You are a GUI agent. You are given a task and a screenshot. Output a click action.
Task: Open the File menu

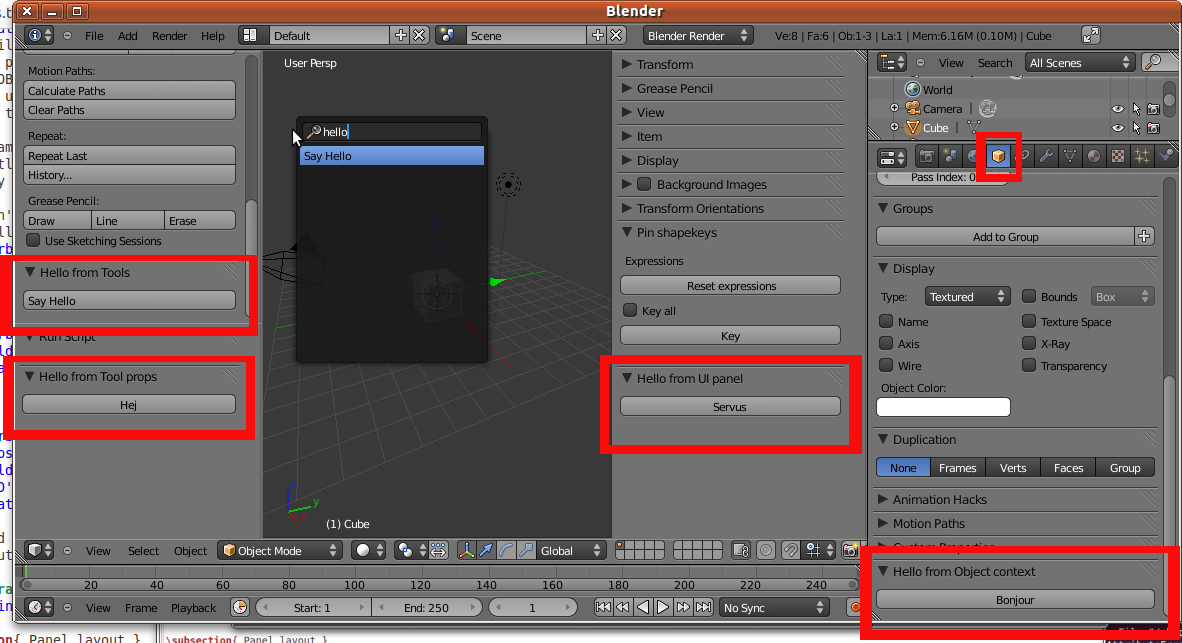pos(94,35)
